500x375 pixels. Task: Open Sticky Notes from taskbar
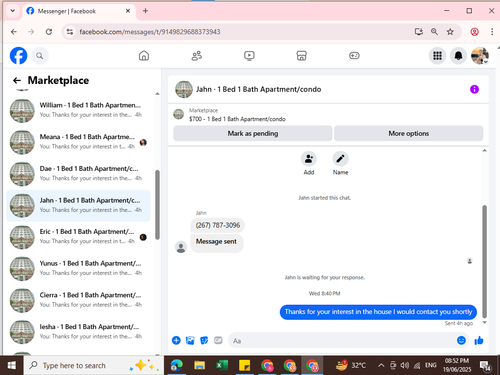point(244,365)
